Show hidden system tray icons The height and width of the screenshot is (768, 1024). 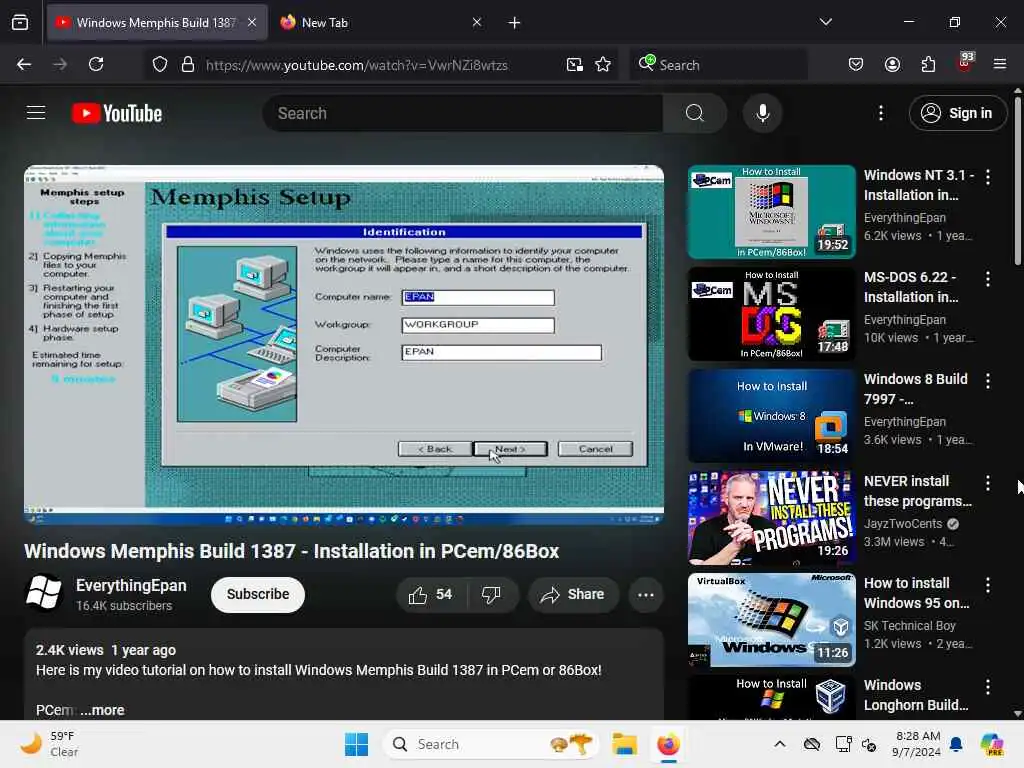pos(780,744)
